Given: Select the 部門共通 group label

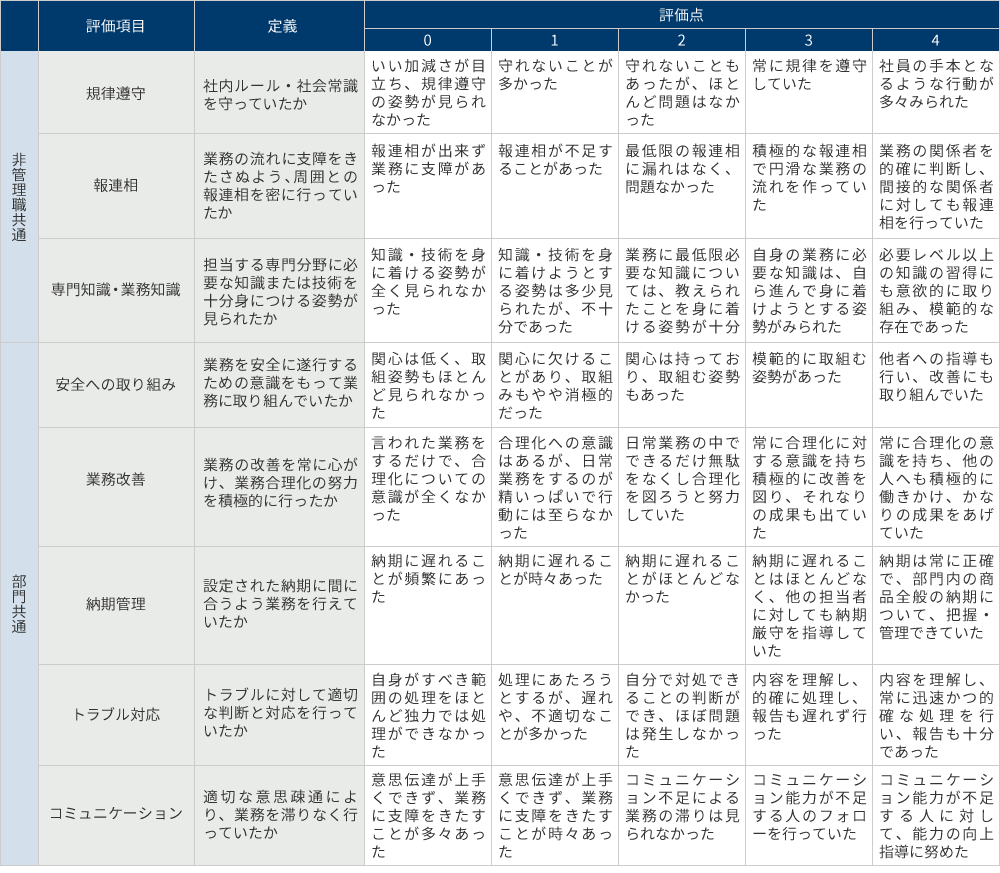Looking at the screenshot, I should (19, 603).
